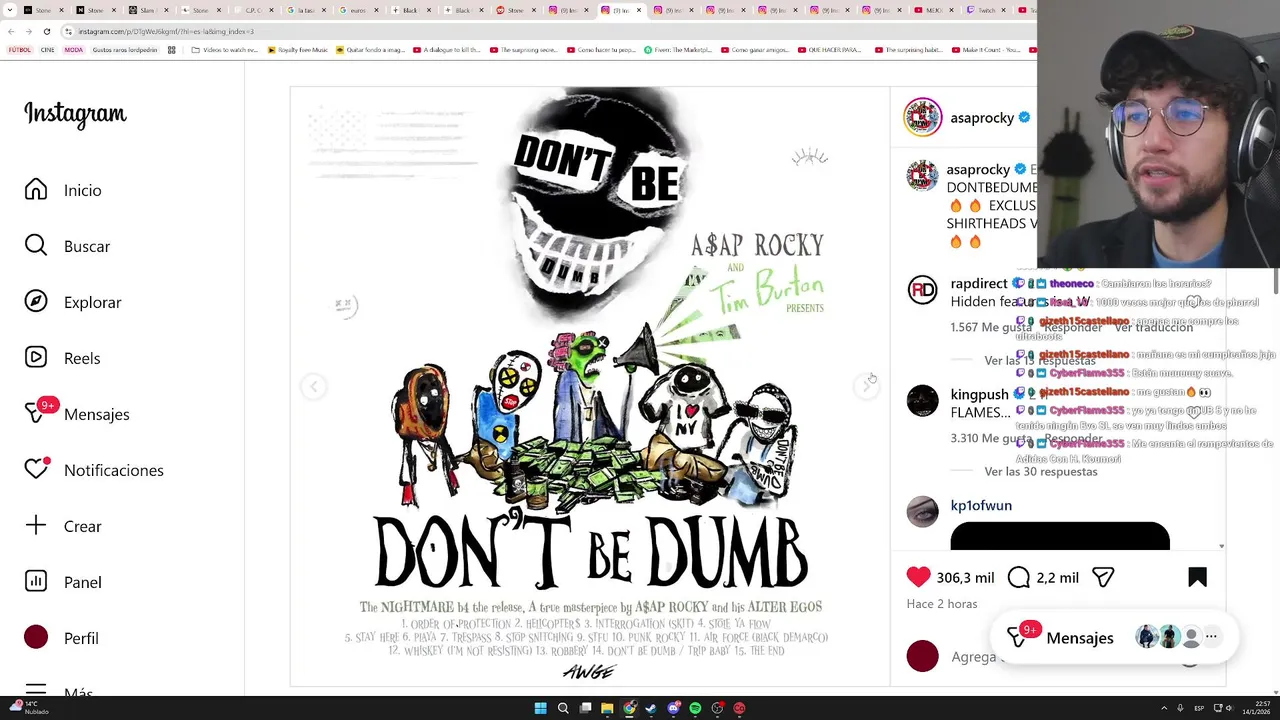Open Gustos raros lordpedrin bookmark
This screenshot has width=1280, height=720.
(124, 50)
